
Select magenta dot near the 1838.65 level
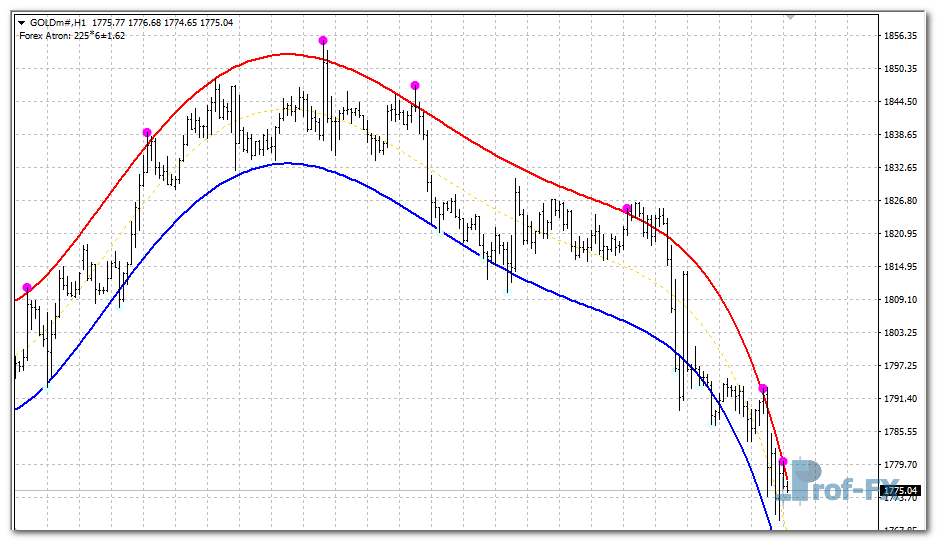(147, 133)
